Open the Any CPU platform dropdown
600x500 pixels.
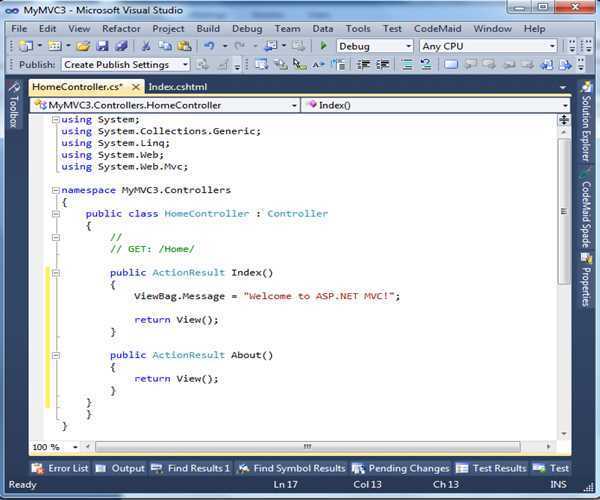488,46
